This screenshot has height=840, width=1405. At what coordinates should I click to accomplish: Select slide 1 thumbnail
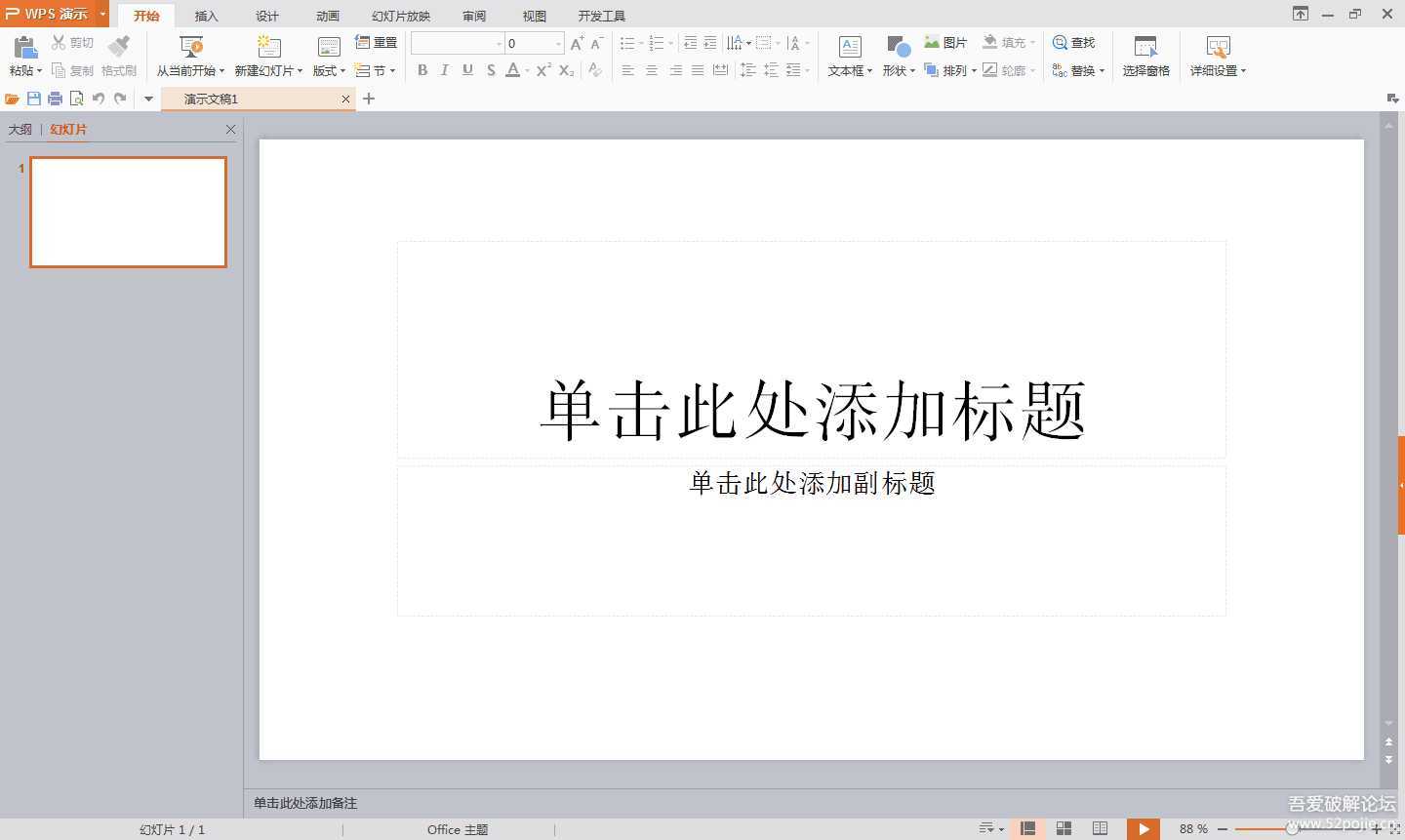(128, 212)
